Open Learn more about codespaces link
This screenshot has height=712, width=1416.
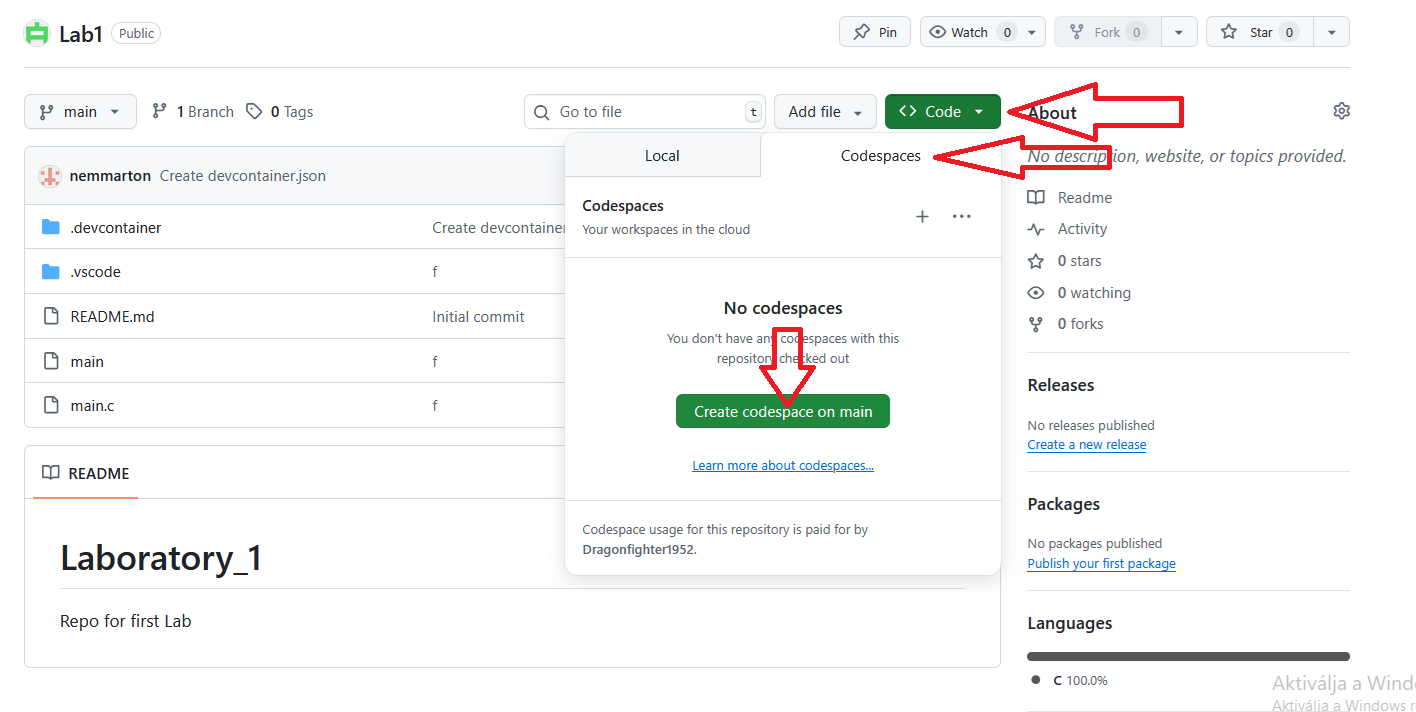click(x=782, y=466)
